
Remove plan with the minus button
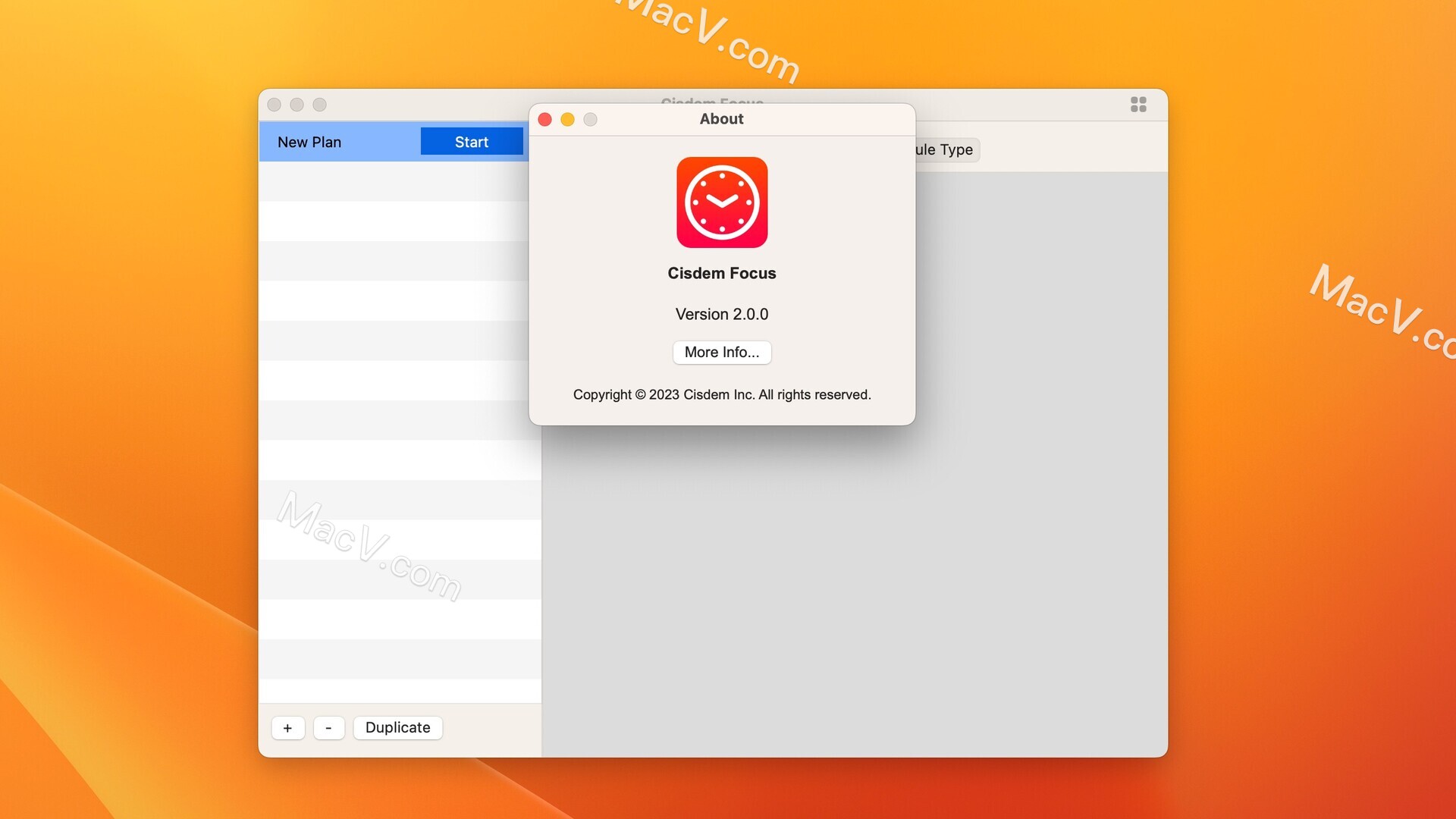coord(328,728)
